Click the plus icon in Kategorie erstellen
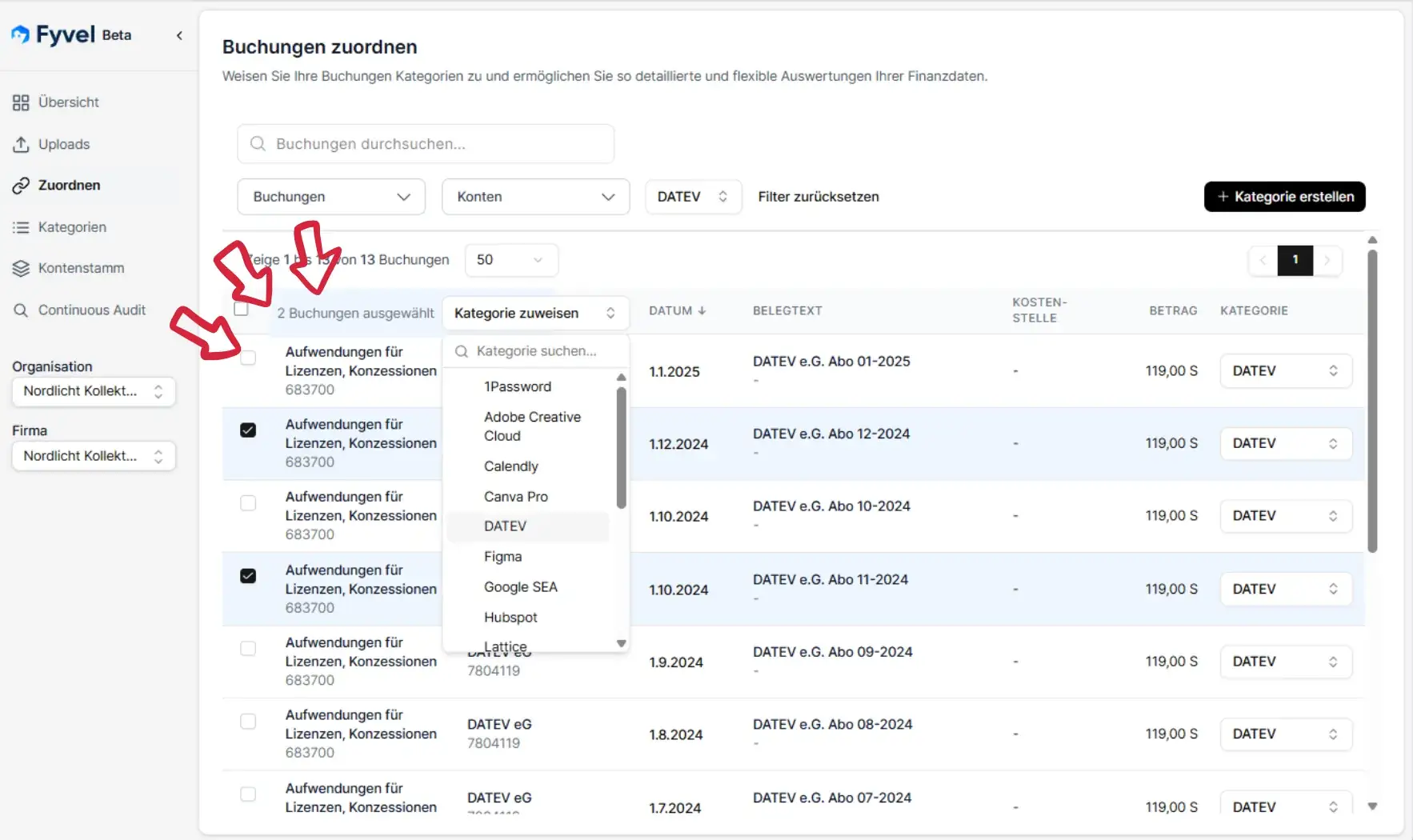 (1223, 197)
